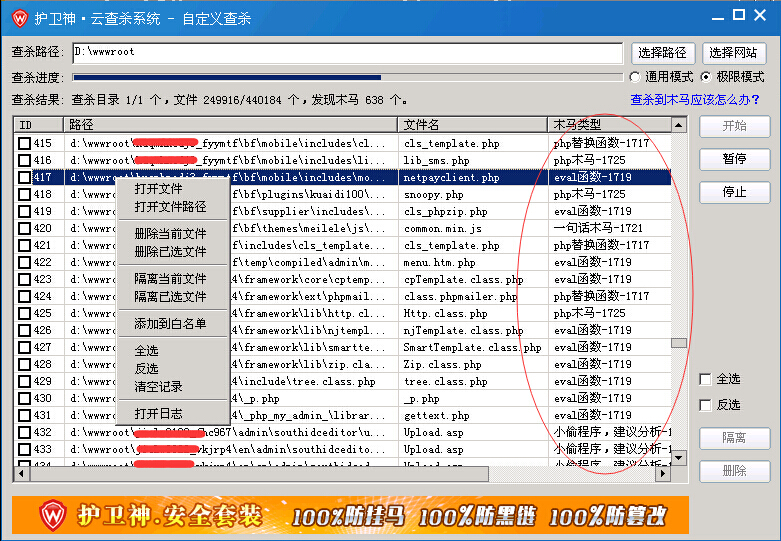Choose 隔离已选文件 from context menu

coord(170,297)
